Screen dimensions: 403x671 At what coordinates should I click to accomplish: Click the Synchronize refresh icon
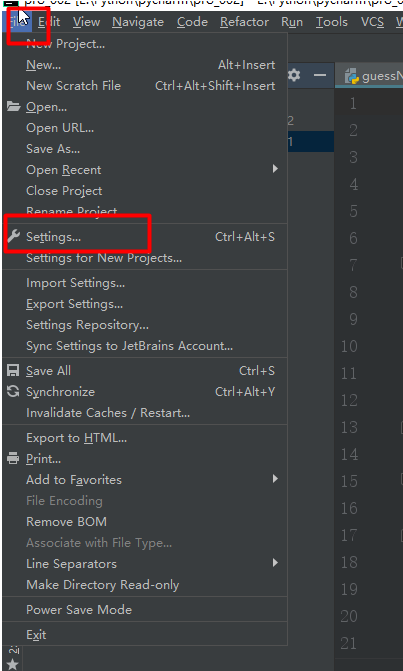(13, 391)
